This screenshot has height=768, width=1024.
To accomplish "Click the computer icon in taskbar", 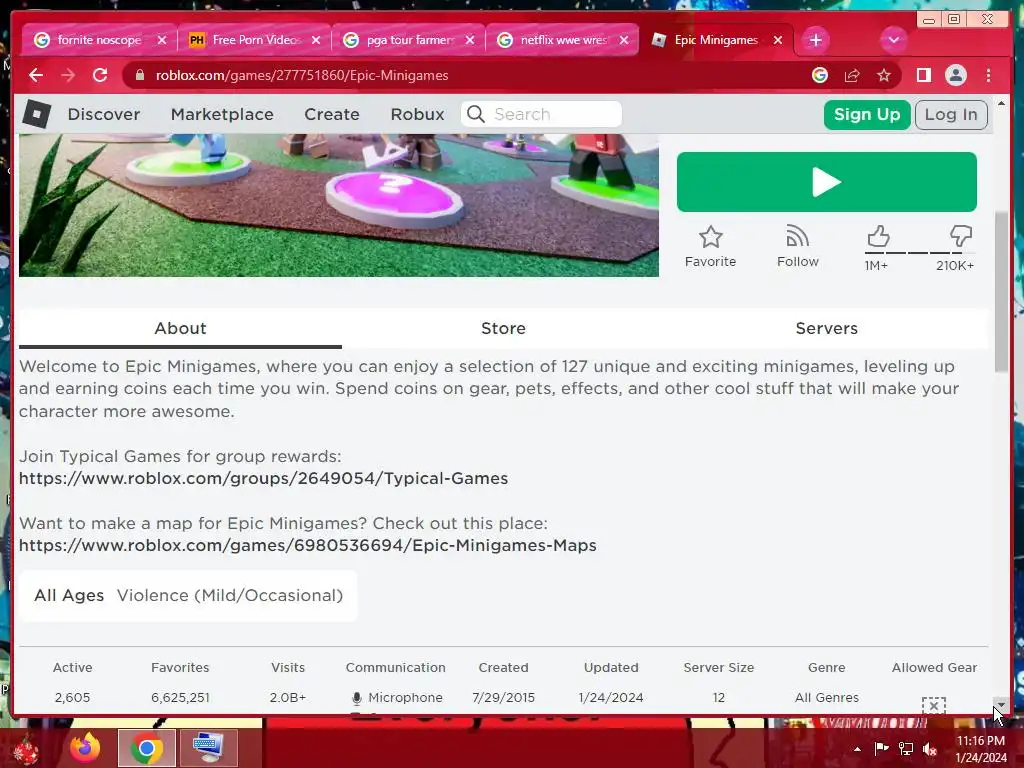I will (x=208, y=748).
